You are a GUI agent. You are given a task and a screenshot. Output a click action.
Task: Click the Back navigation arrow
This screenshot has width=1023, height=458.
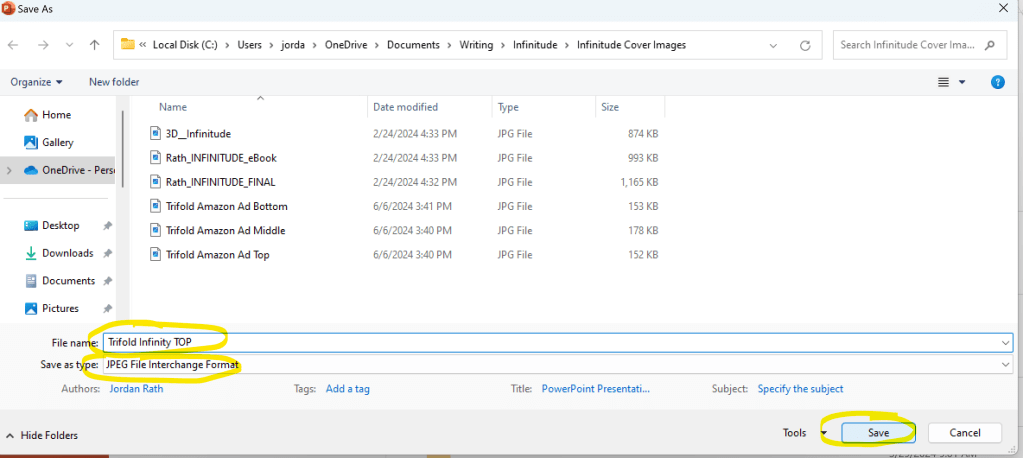coord(13,45)
